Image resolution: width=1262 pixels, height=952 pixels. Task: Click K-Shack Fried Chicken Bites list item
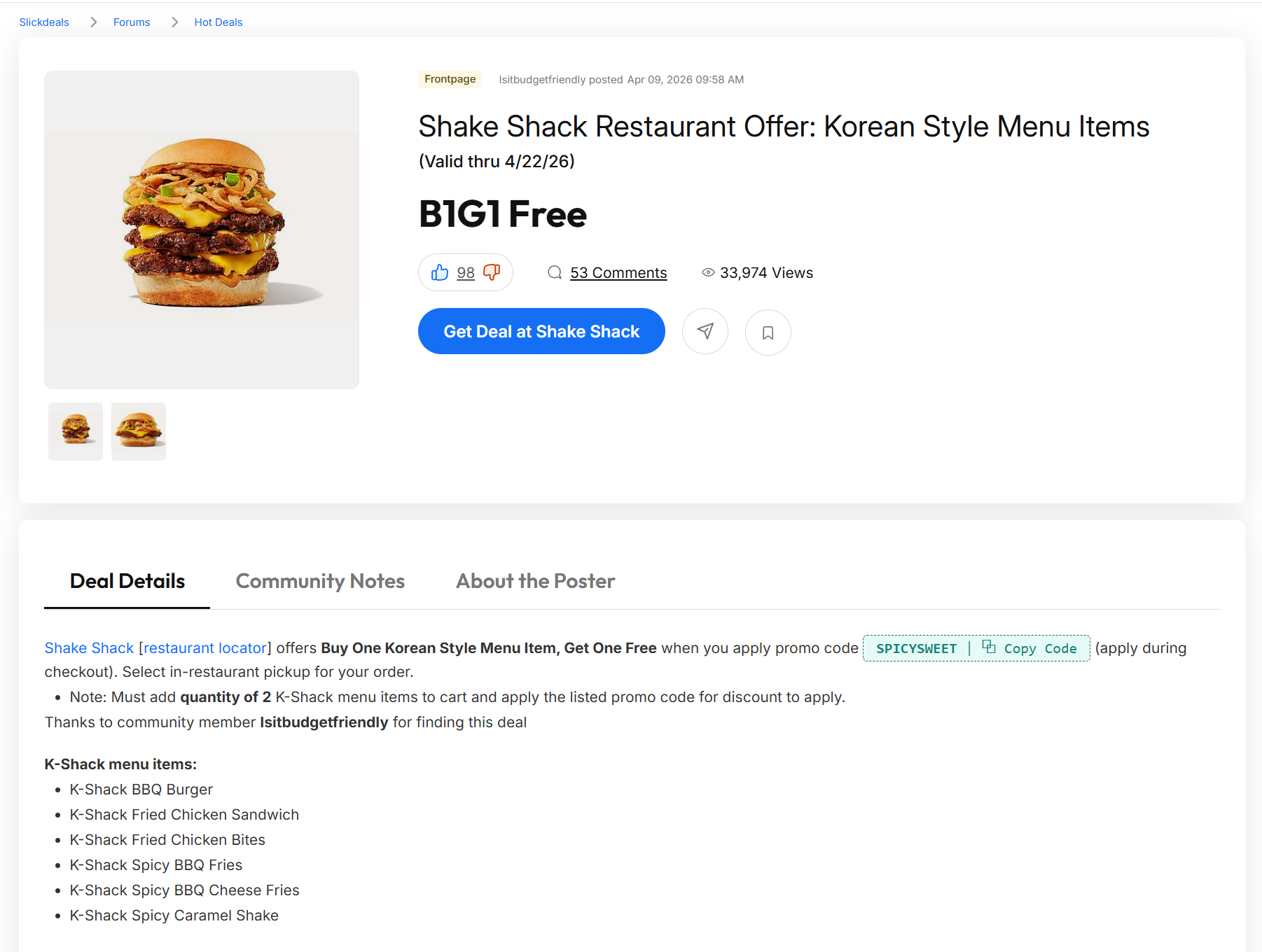point(167,840)
